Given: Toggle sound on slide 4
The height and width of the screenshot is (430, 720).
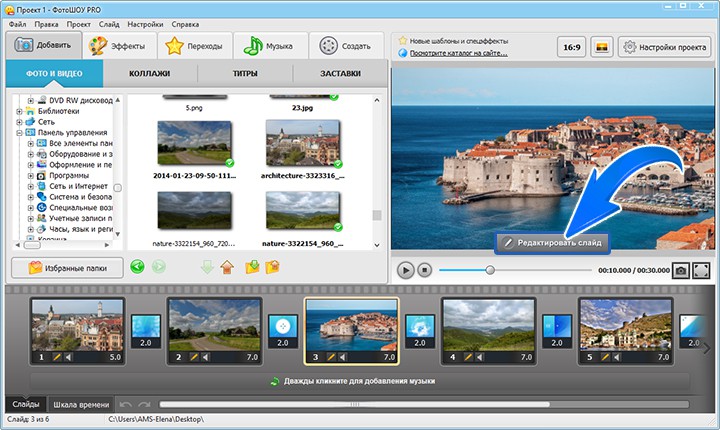Looking at the screenshot, I should 479,357.
